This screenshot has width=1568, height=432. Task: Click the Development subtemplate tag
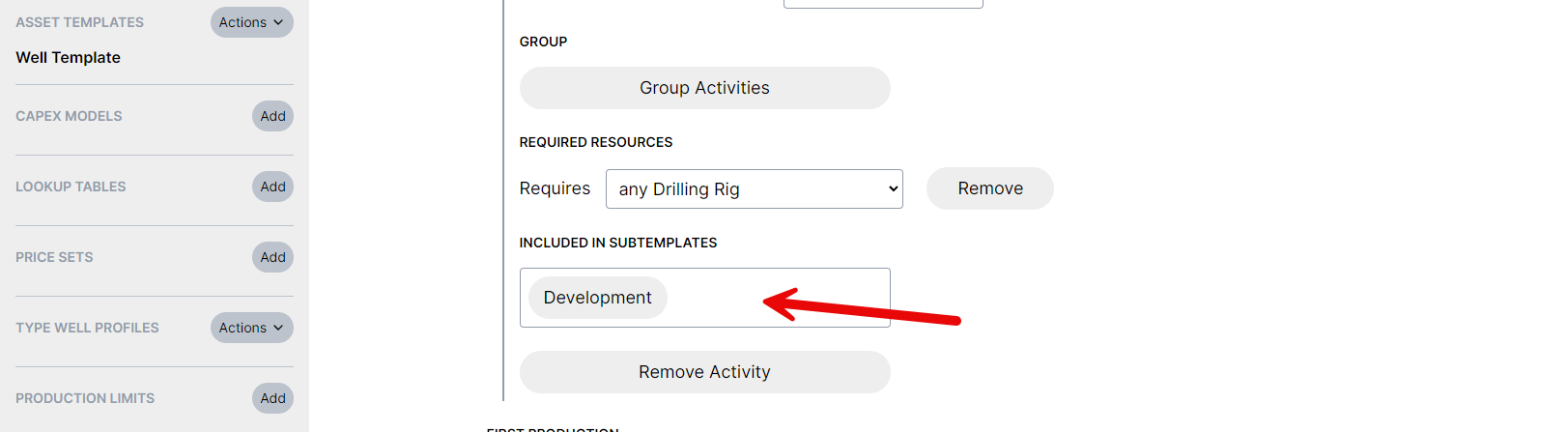click(597, 298)
